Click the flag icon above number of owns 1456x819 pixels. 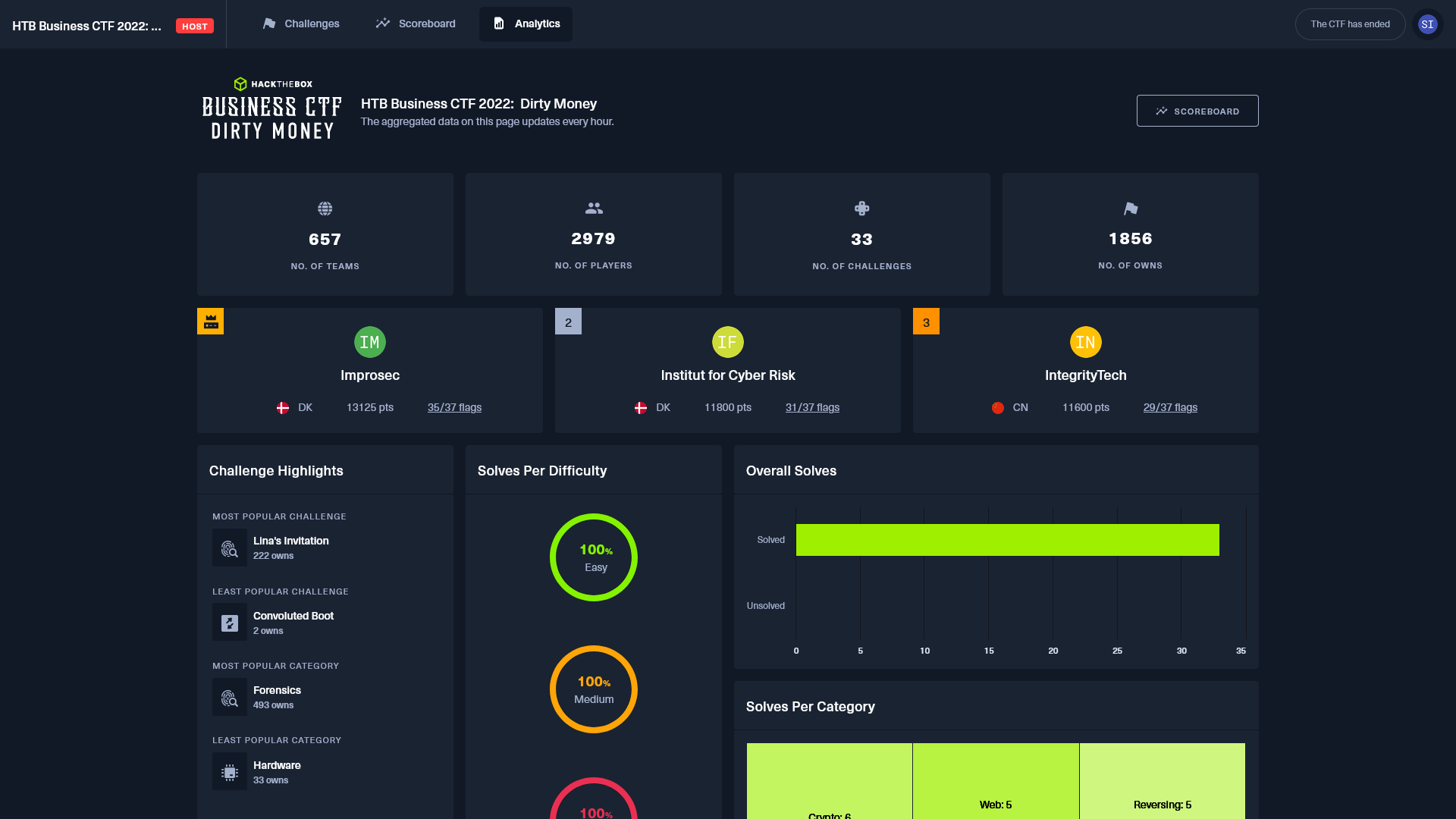tap(1130, 208)
